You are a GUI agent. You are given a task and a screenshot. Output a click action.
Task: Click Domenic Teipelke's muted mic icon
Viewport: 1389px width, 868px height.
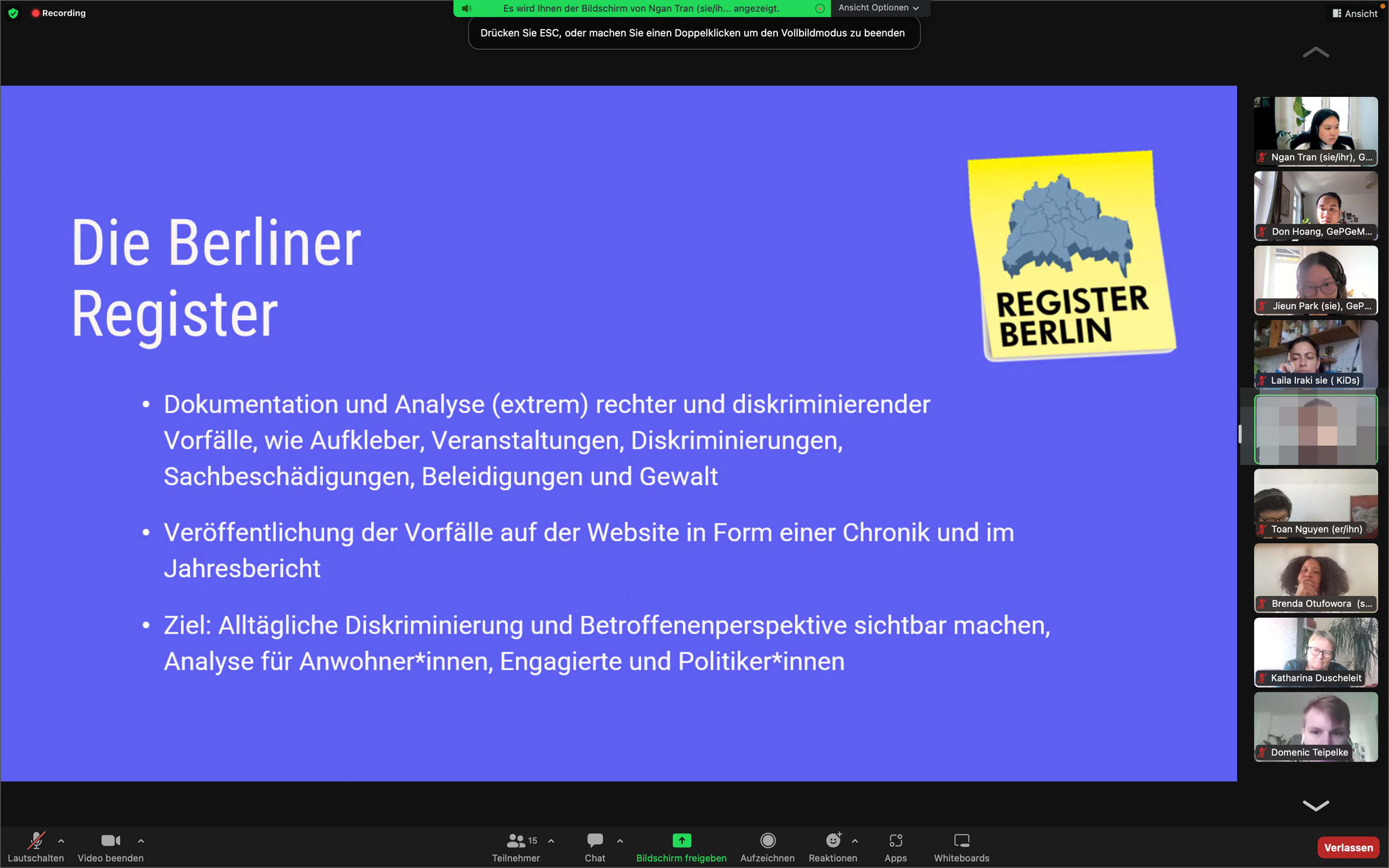coord(1262,752)
